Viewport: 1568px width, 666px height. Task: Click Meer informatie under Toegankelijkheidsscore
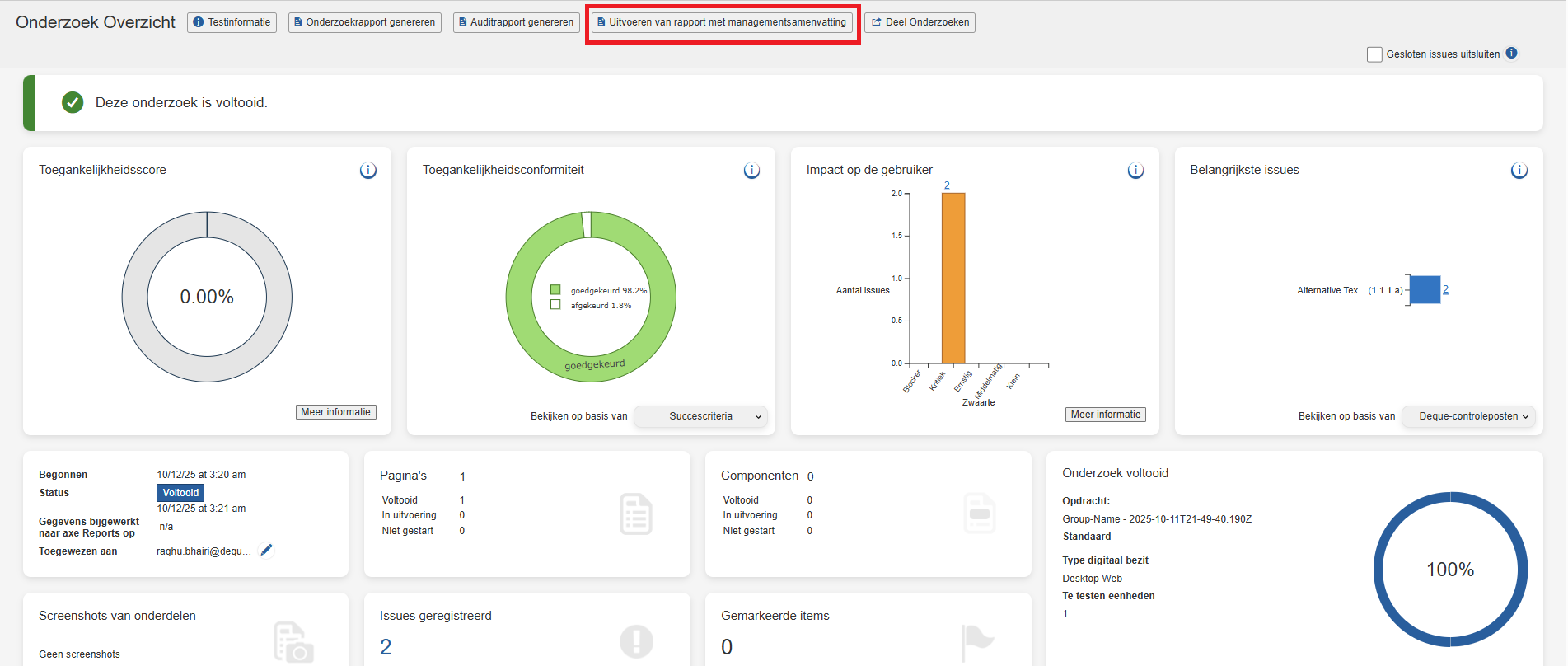[x=335, y=412]
